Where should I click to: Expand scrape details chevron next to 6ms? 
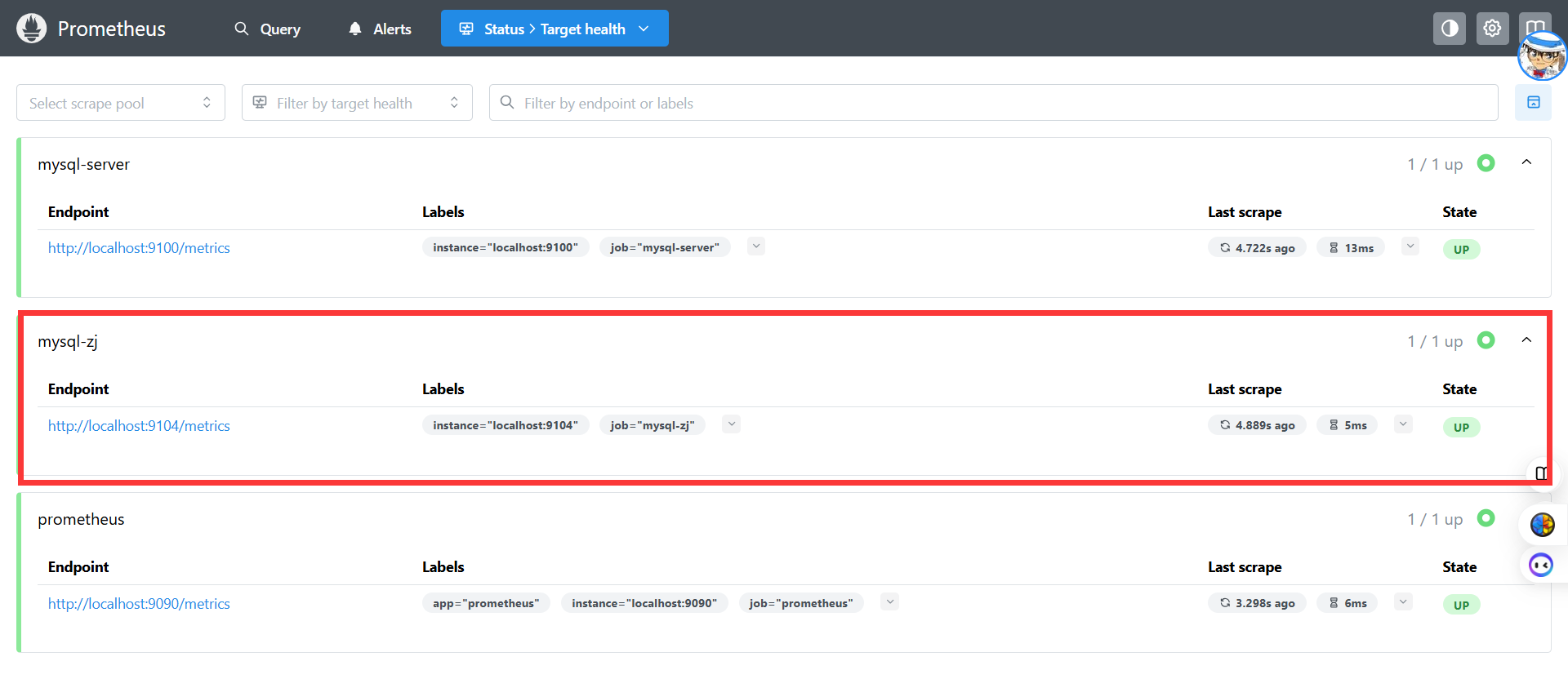tap(1403, 601)
